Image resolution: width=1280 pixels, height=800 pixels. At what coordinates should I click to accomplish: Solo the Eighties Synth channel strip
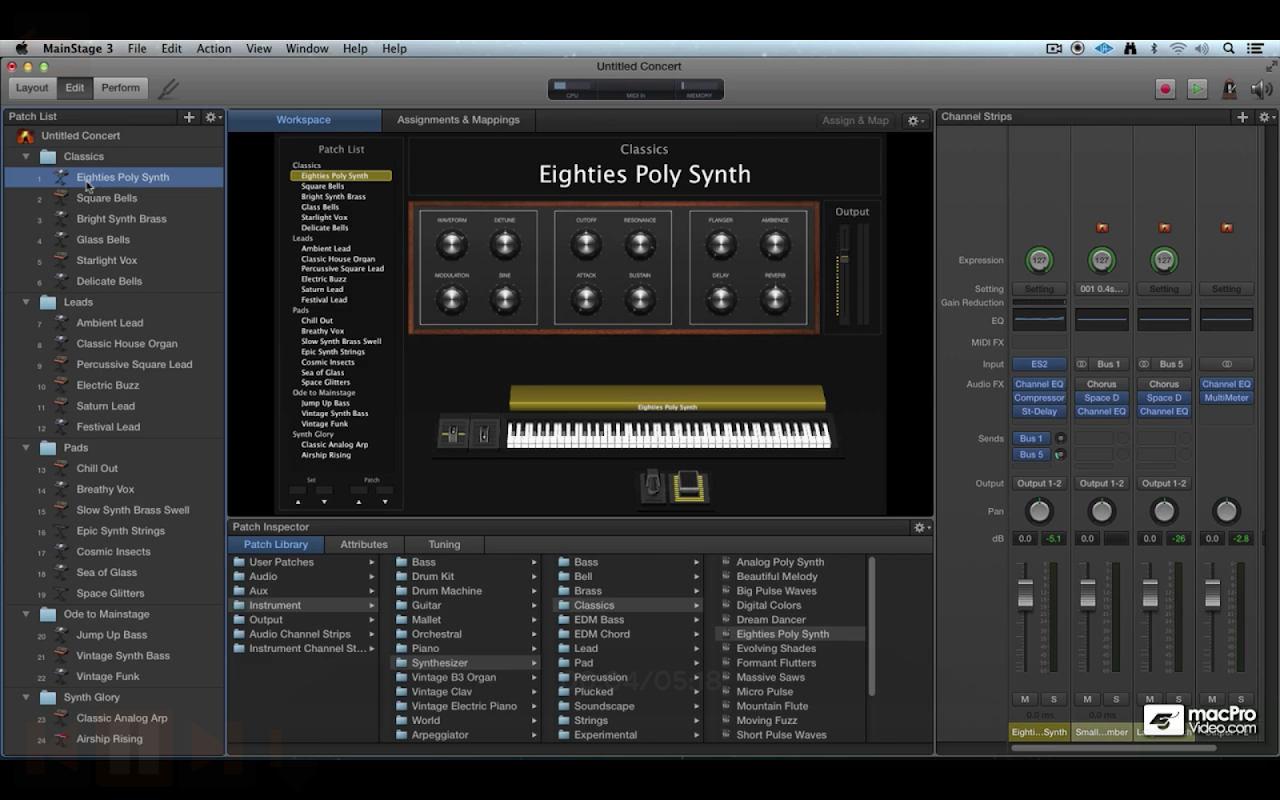tap(1053, 699)
